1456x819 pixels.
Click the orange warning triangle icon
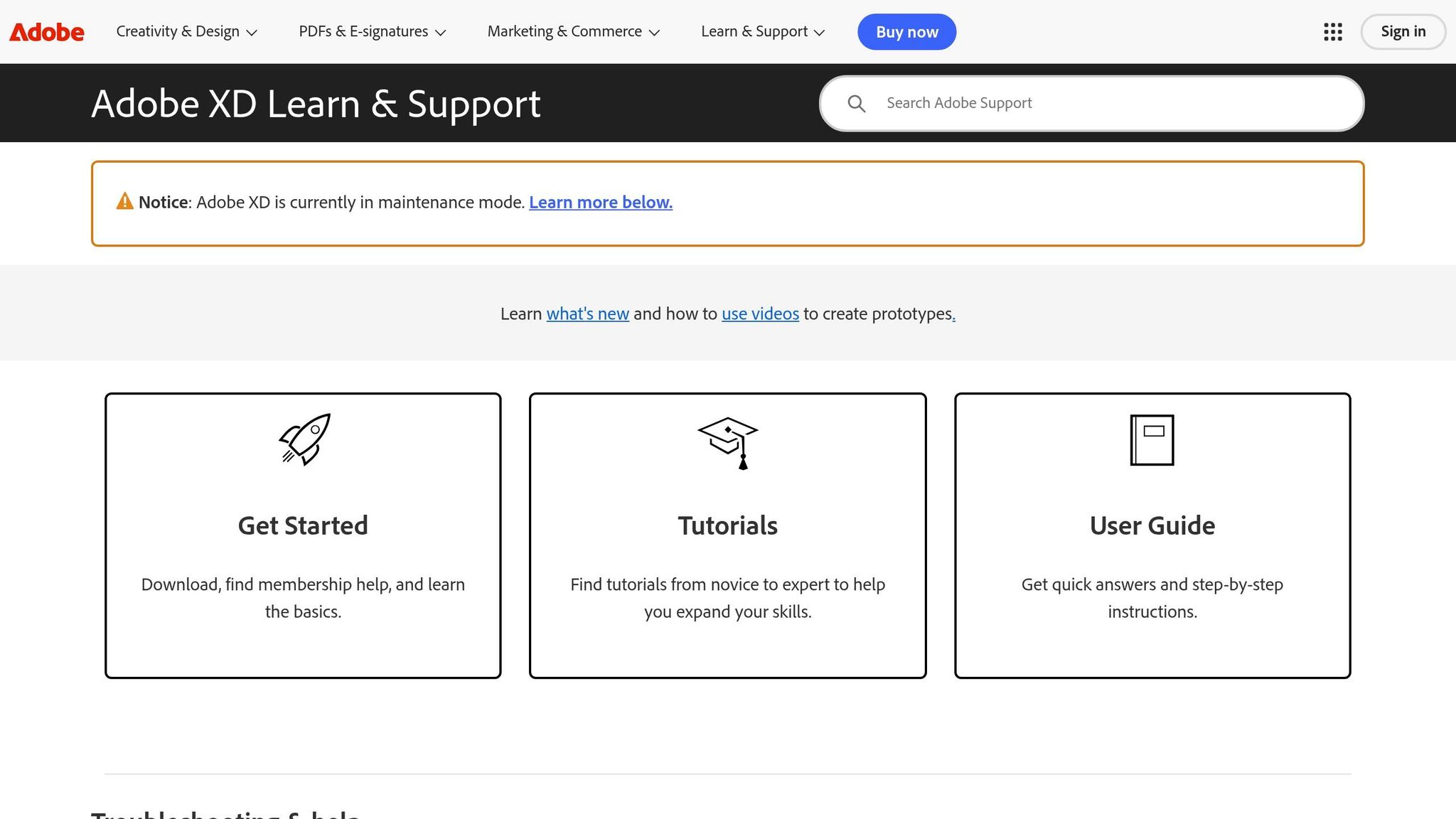(125, 202)
